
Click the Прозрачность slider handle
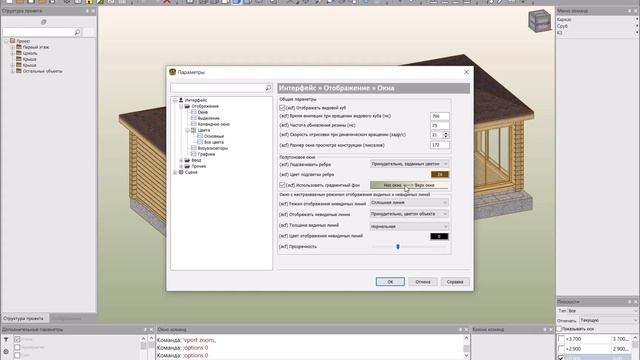[x=398, y=247]
